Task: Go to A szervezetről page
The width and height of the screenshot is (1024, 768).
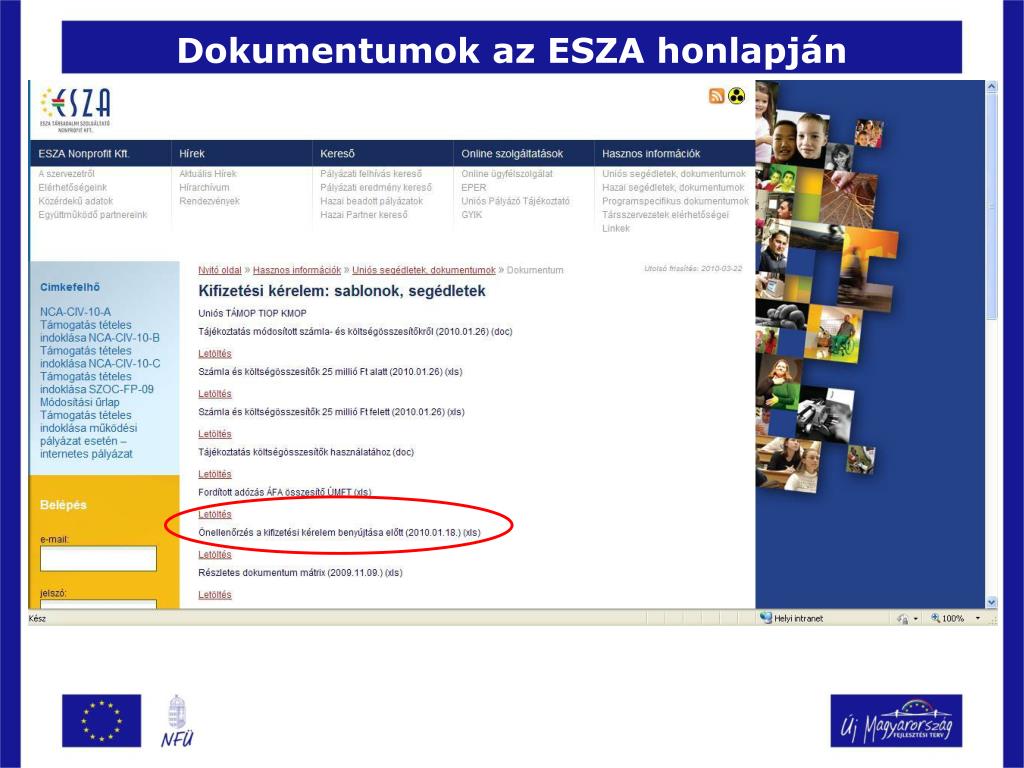Action: 67,174
